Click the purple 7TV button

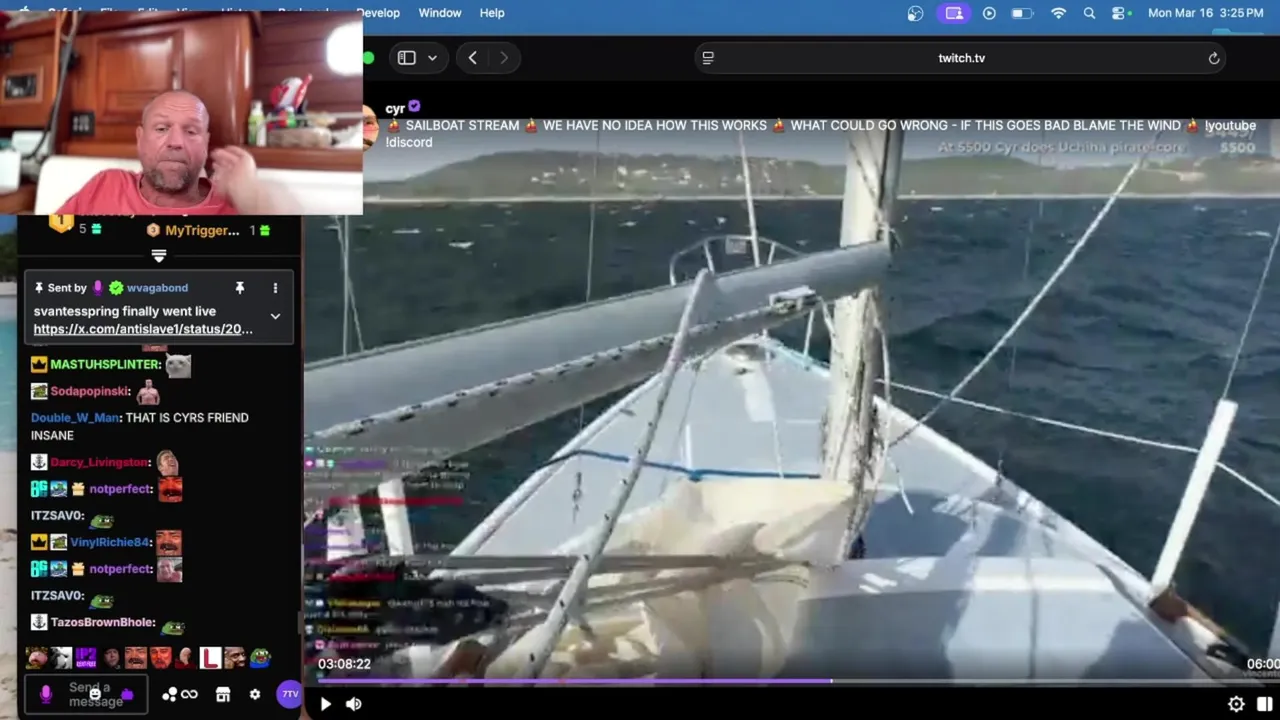point(289,693)
